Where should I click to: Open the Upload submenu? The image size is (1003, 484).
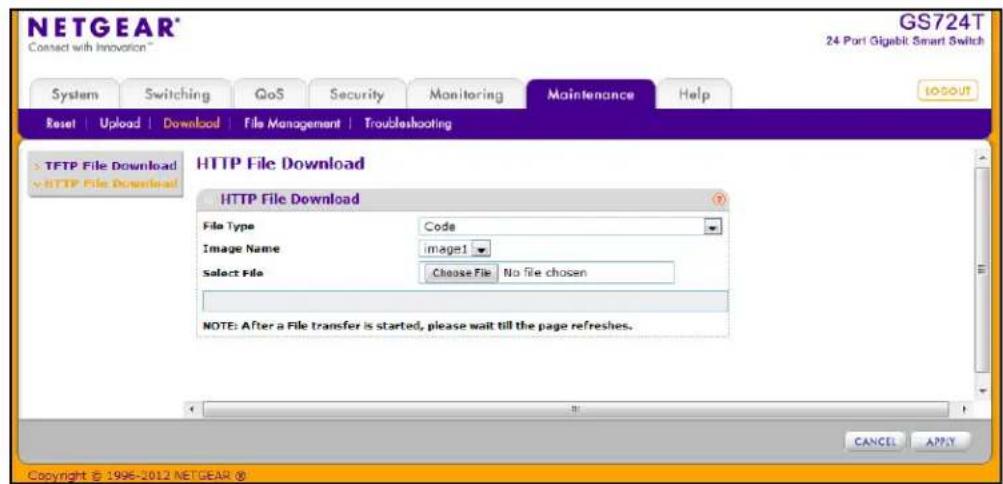(x=120, y=124)
